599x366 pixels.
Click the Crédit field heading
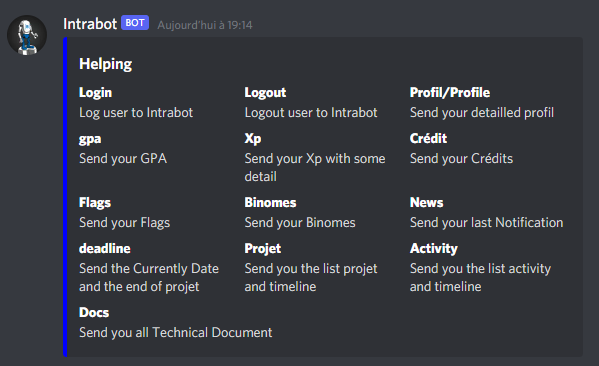coord(428,138)
